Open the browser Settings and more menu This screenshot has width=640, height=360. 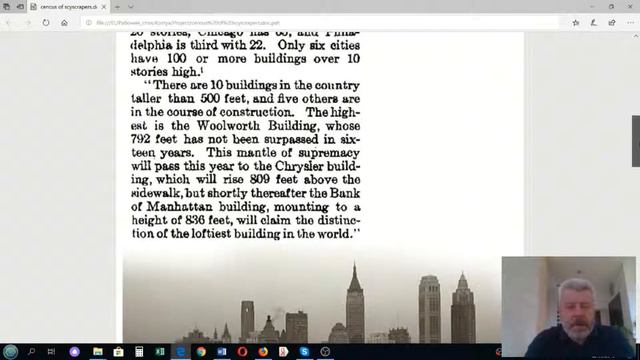(631, 23)
